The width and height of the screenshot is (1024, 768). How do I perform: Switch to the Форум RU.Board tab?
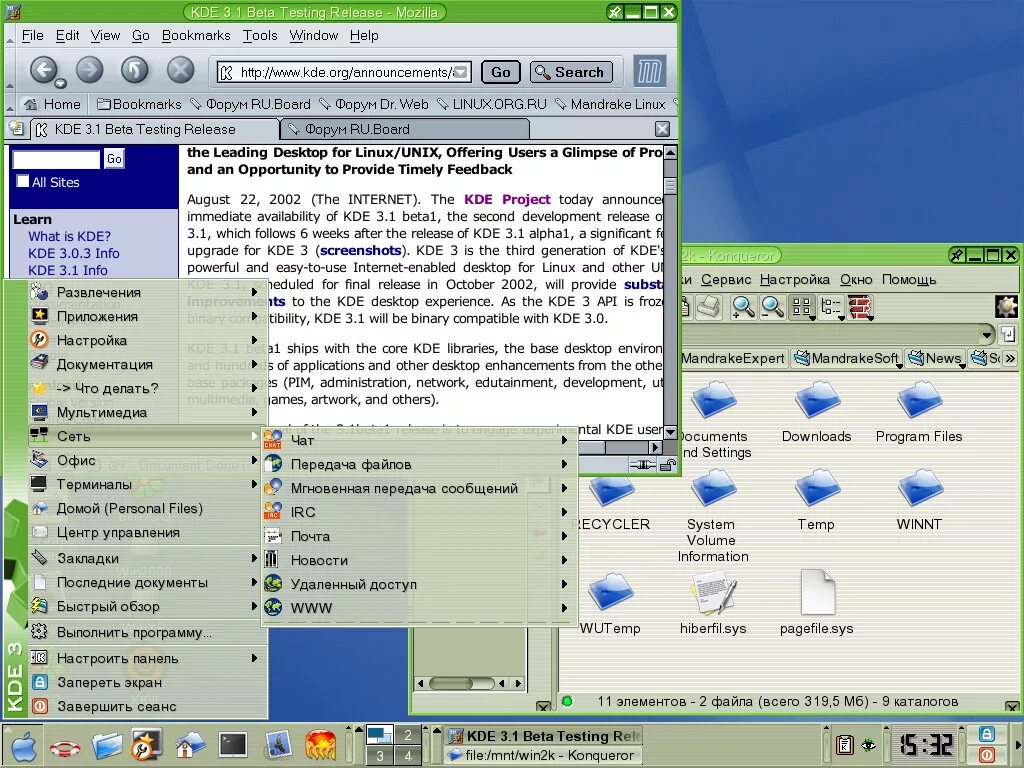(404, 129)
